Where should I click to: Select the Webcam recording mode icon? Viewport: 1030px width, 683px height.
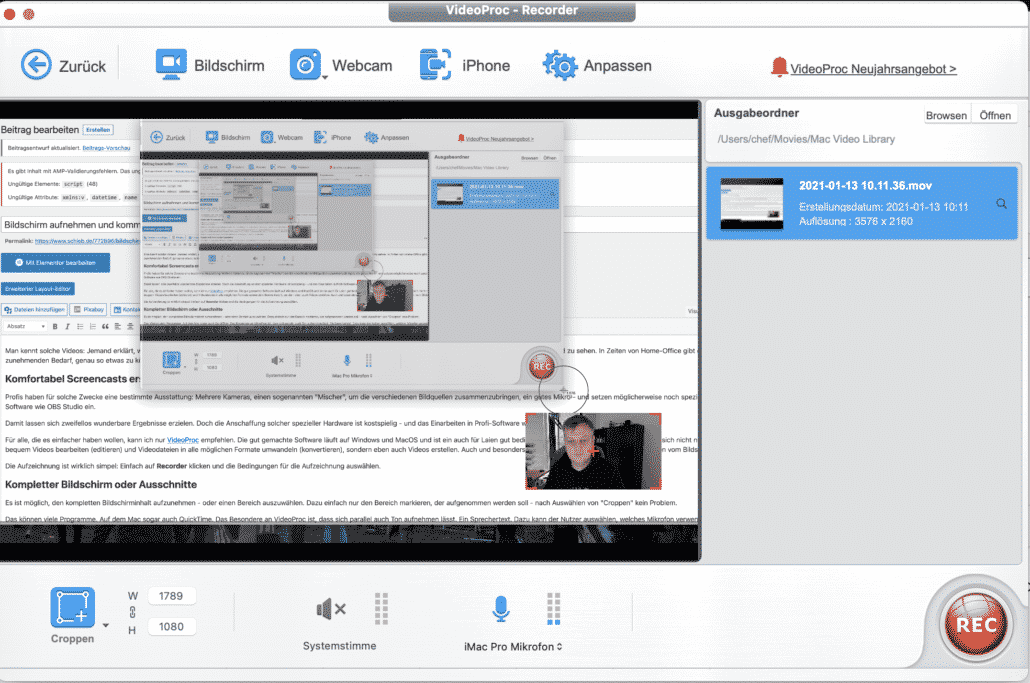click(305, 64)
